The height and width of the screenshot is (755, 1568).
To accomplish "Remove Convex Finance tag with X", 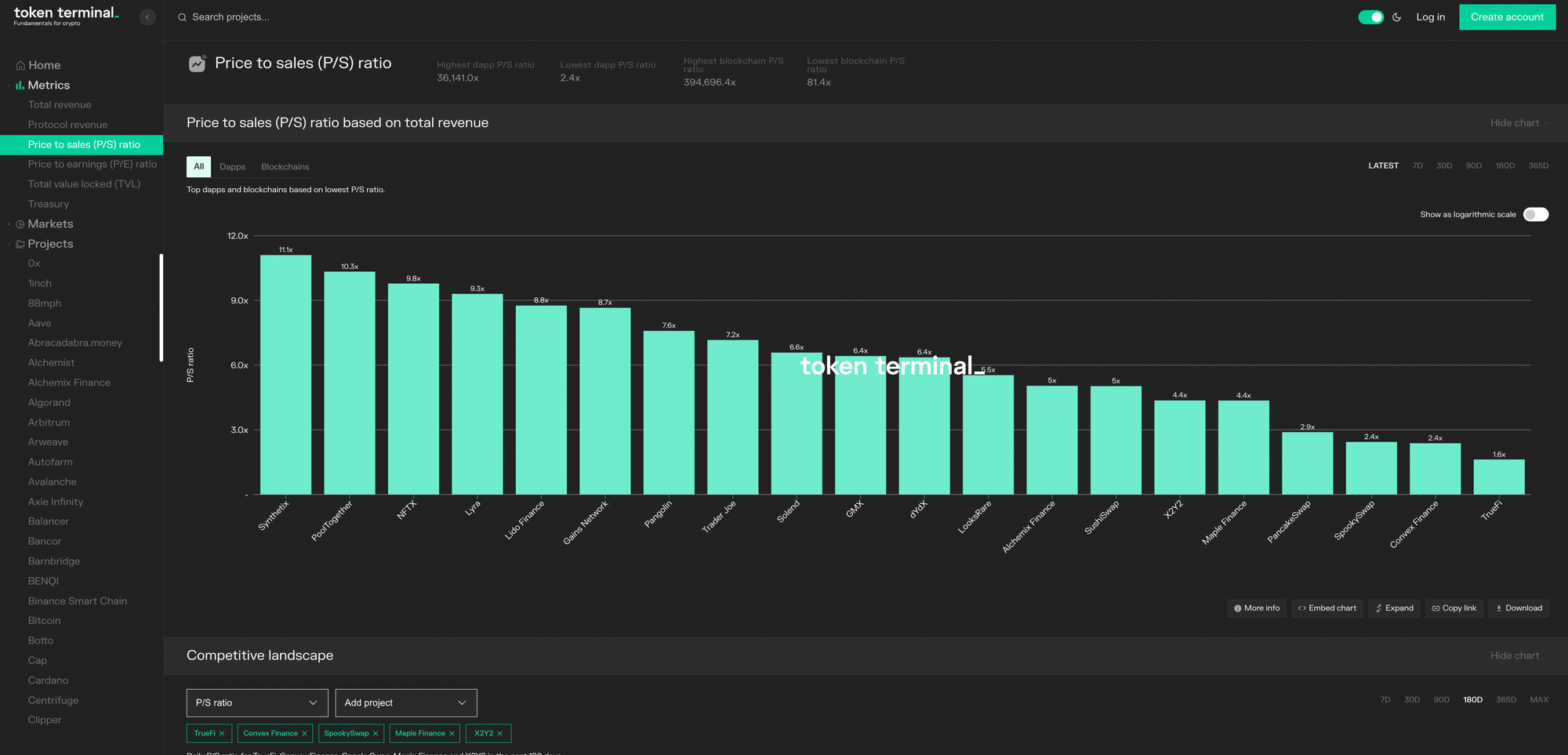I will pos(304,734).
